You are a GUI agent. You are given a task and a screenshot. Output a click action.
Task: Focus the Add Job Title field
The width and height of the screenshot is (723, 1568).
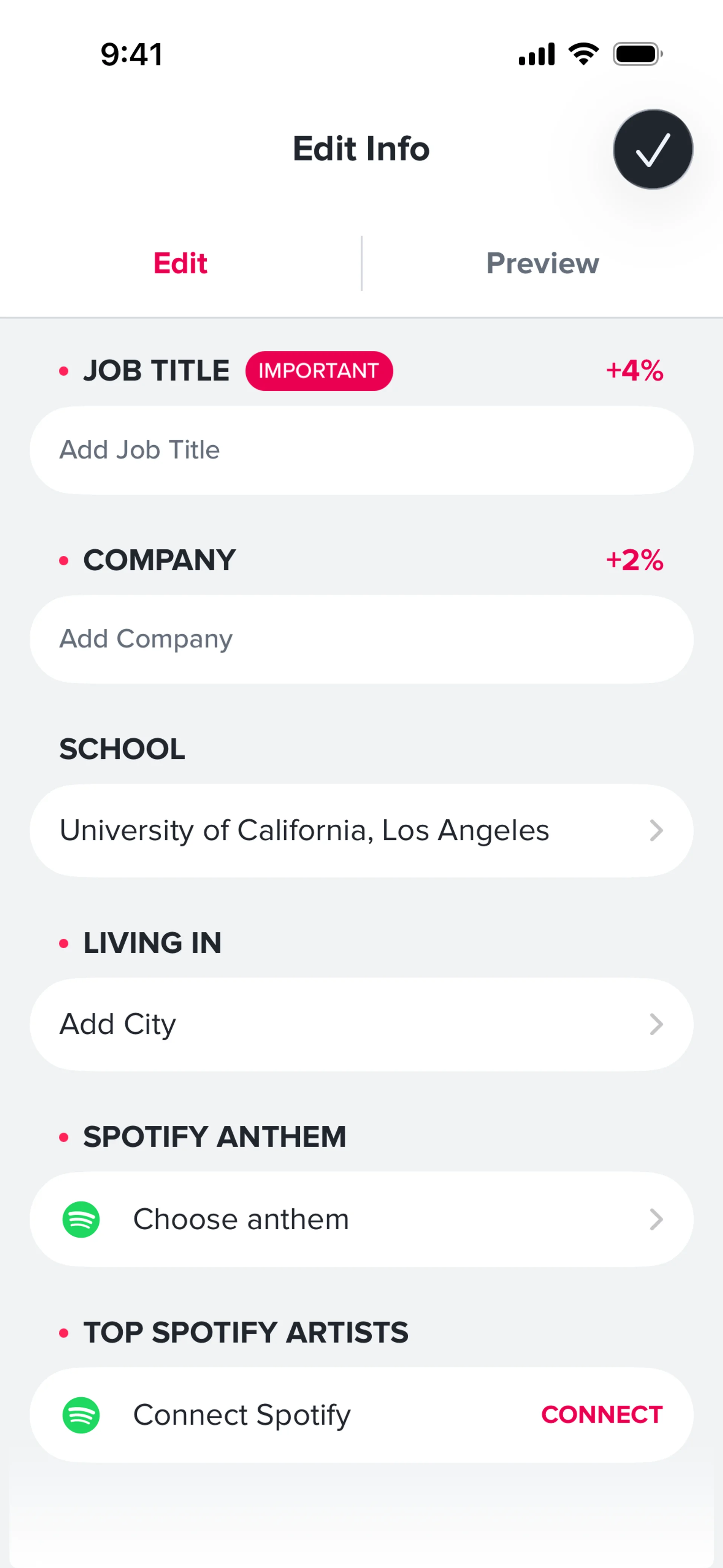361,451
